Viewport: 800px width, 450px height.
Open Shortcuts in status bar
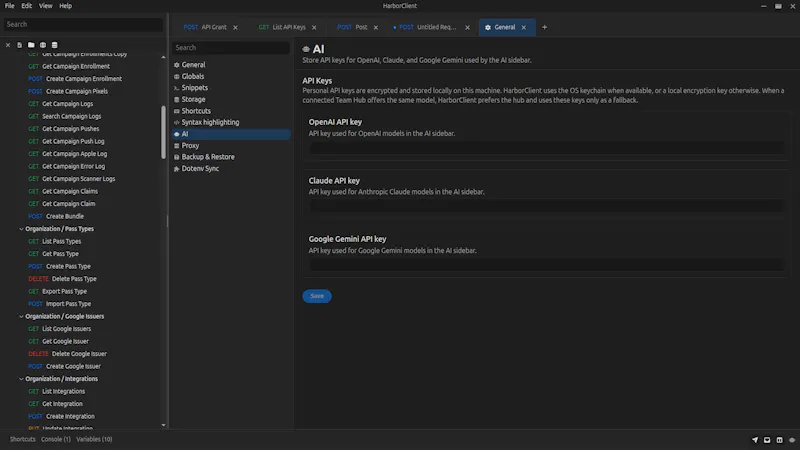point(22,439)
